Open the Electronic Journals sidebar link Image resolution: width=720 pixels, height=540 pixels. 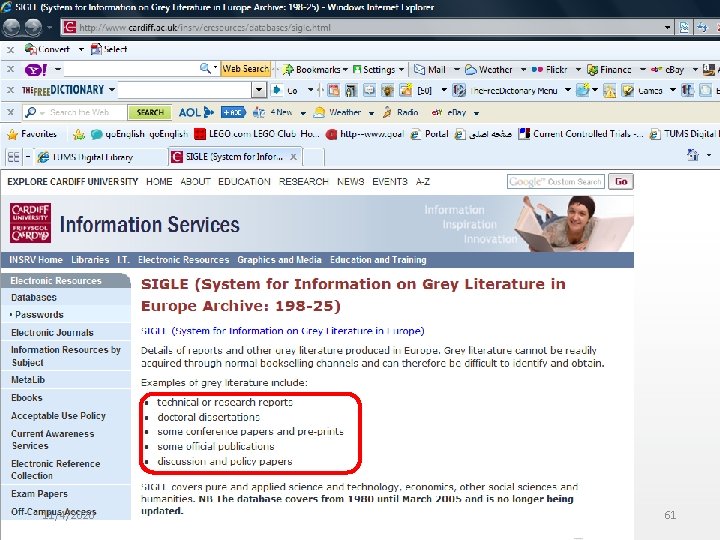tap(52, 332)
